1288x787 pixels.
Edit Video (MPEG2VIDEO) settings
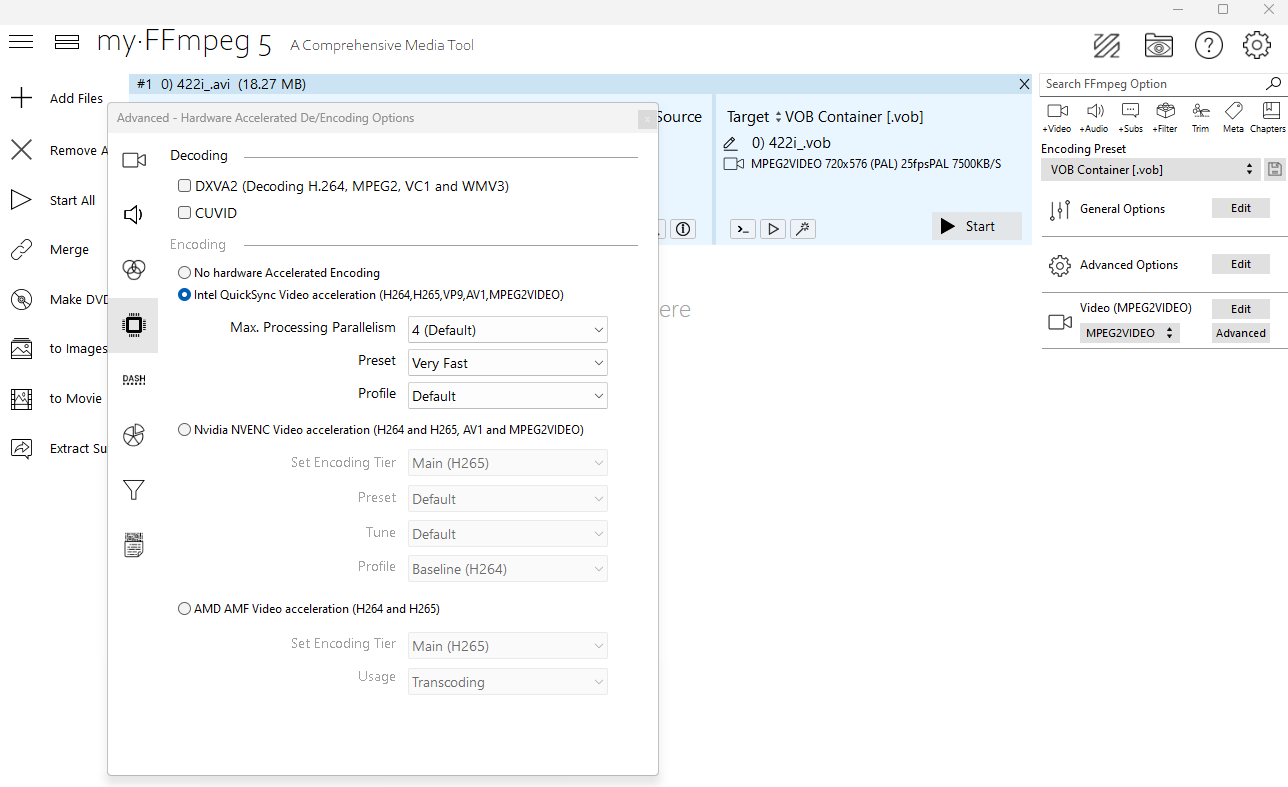tap(1241, 309)
